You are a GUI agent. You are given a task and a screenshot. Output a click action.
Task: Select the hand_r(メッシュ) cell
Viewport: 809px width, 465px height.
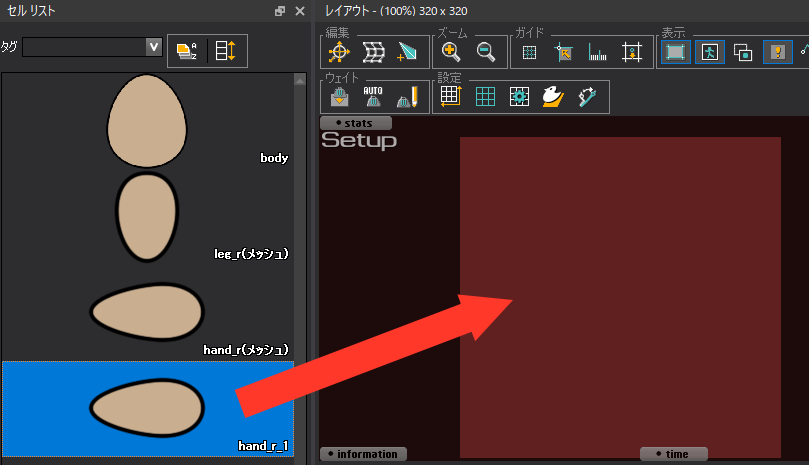click(x=148, y=313)
